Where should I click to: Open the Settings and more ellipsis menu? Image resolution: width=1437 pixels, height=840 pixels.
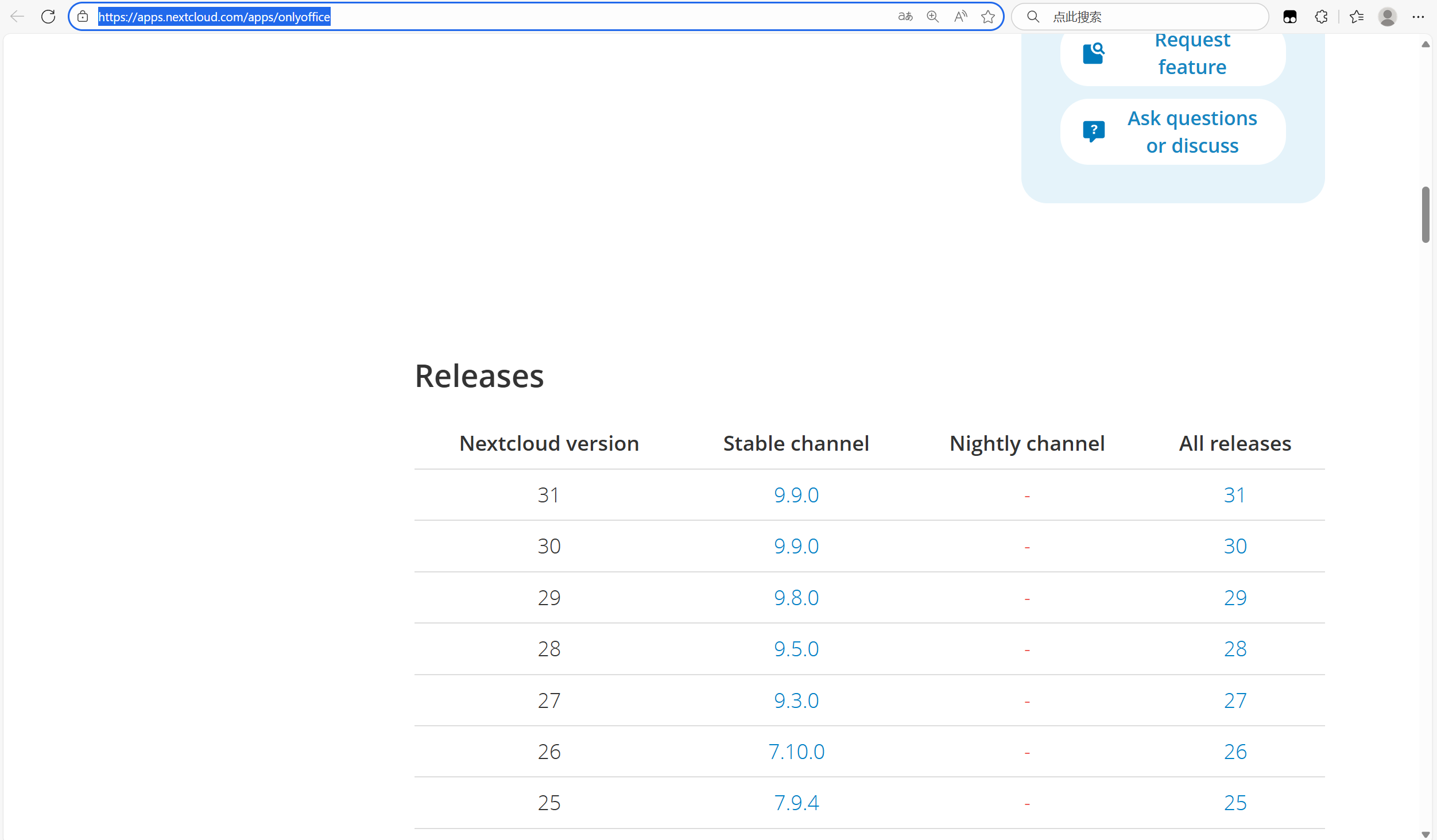pos(1419,17)
